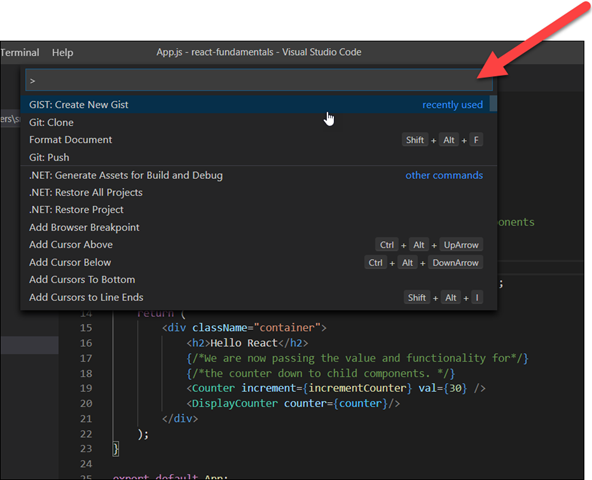Select the GIST: Create New Gist command
This screenshot has width=592, height=480.
(259, 105)
